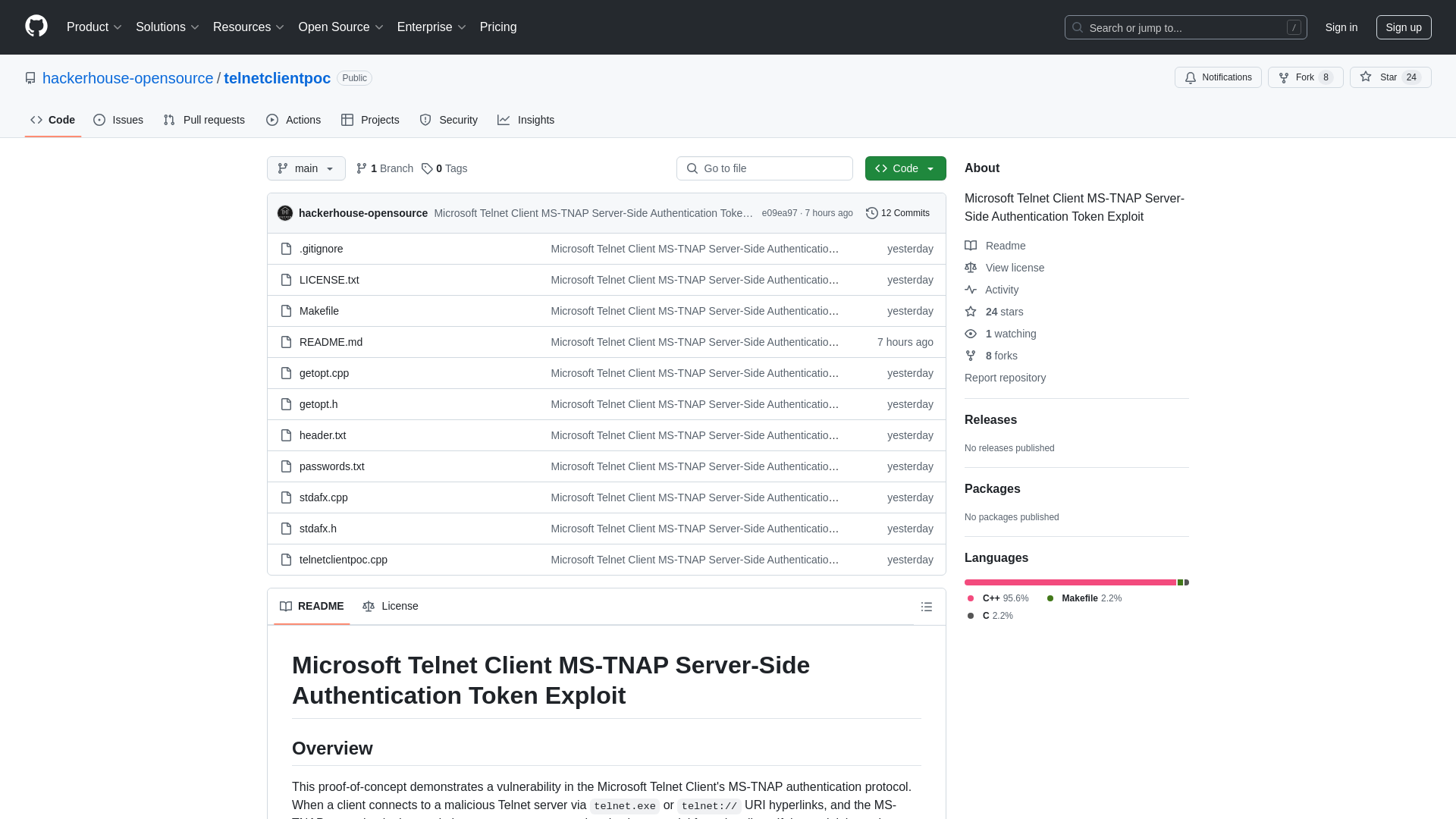
Task: View the 24 stars list
Action: 993,312
